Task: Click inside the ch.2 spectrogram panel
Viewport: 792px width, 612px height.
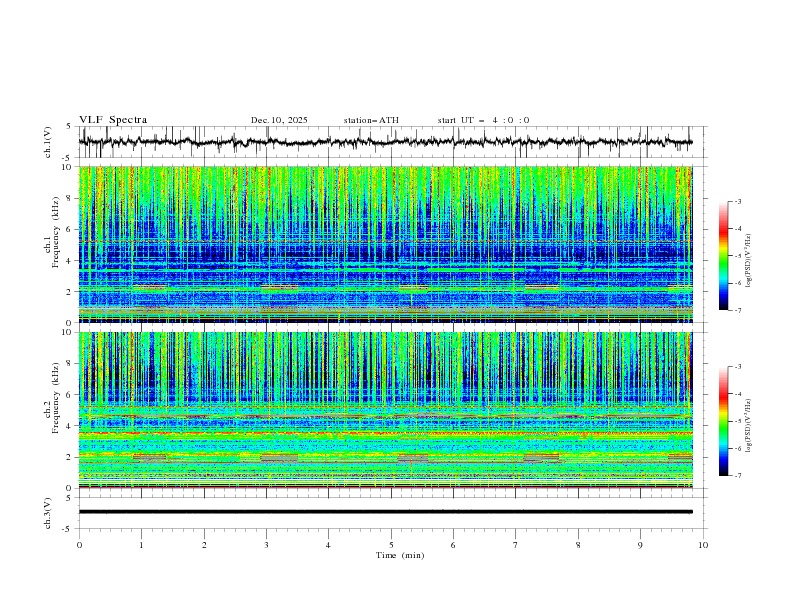Action: [390, 410]
